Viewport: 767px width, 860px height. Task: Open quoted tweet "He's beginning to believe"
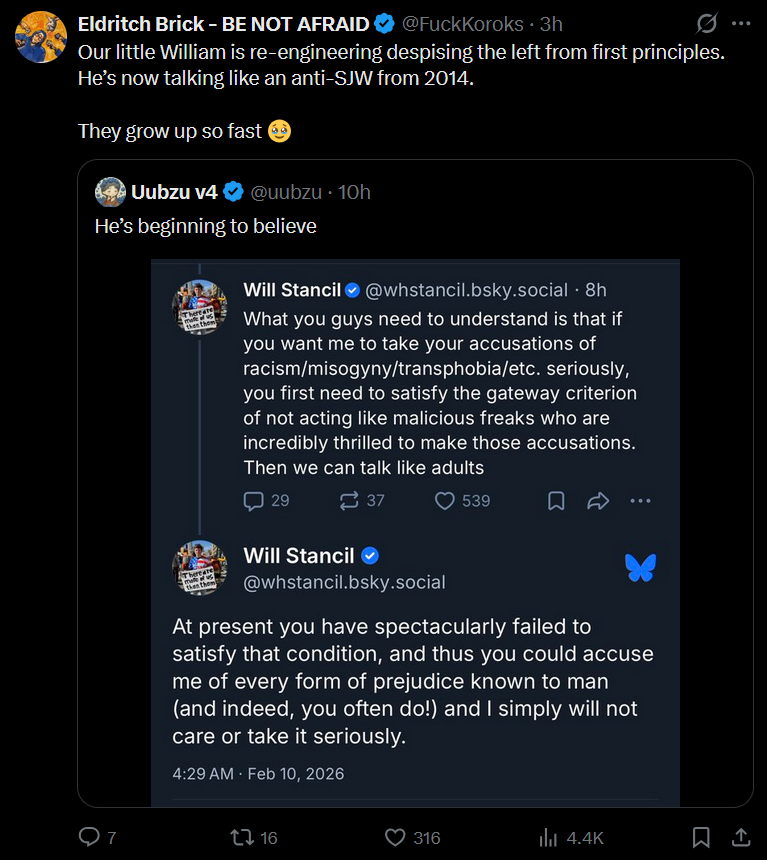coord(206,227)
